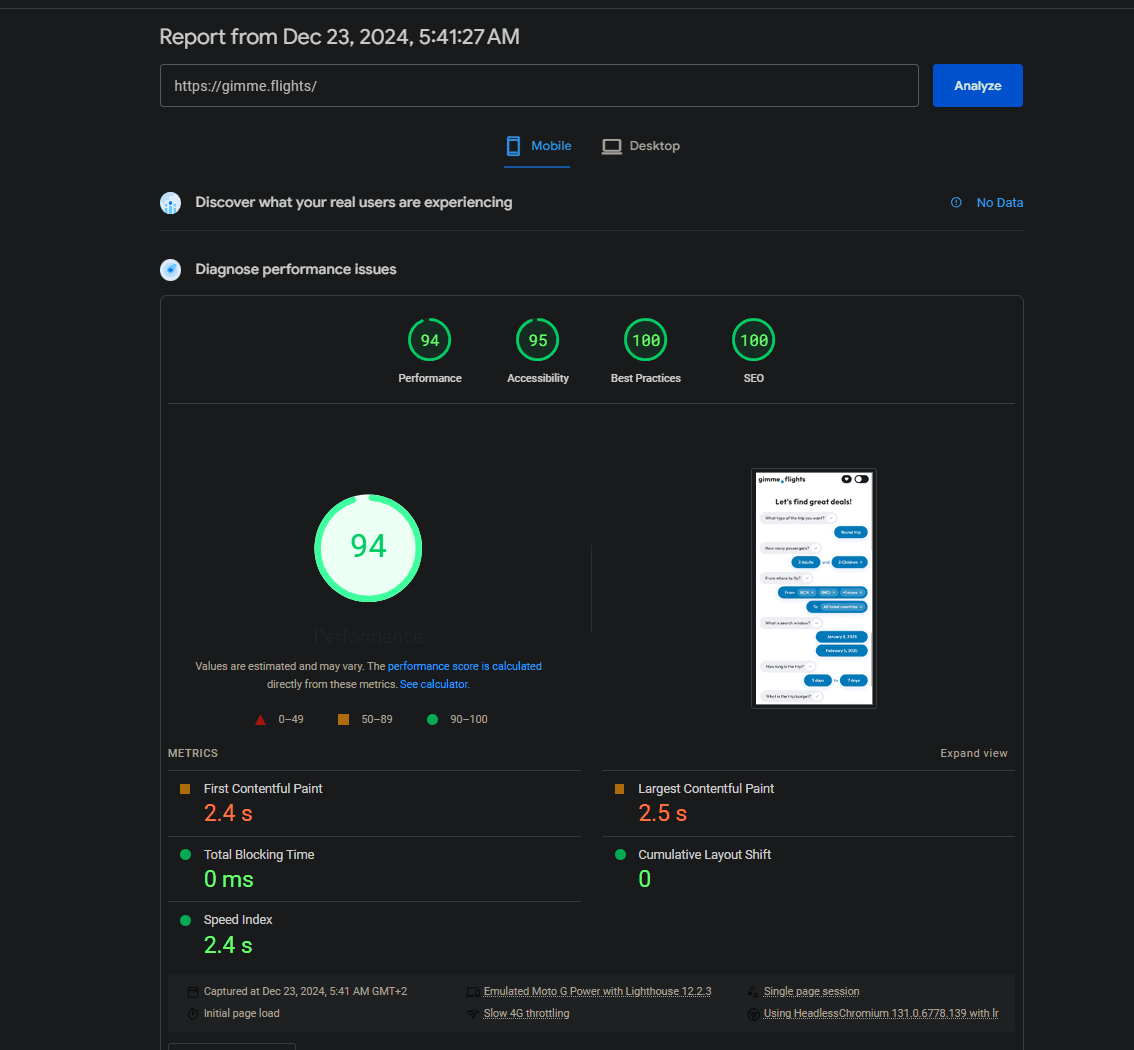Click the calendar icon beside the capture date
This screenshot has height=1050, width=1134.
pyautogui.click(x=192, y=992)
